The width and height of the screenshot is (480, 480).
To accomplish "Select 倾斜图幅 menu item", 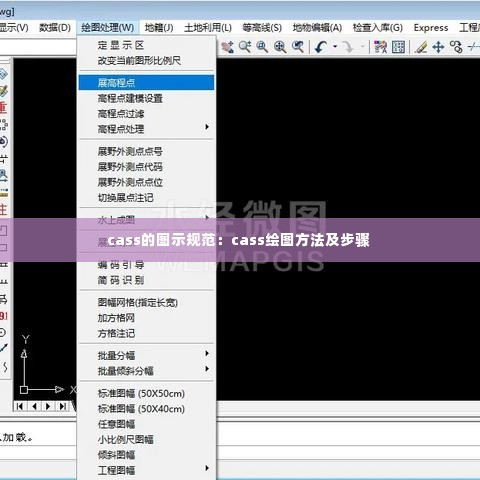I will click(146, 455).
